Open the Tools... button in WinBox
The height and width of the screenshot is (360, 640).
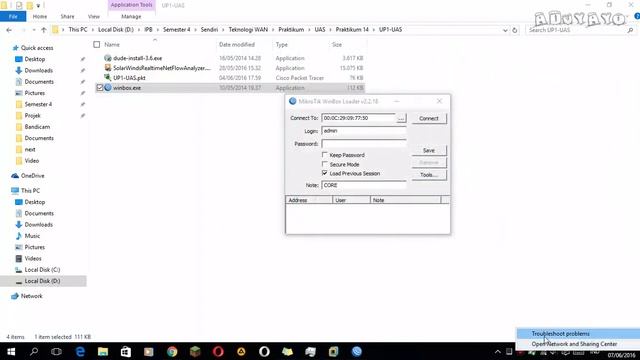point(429,175)
